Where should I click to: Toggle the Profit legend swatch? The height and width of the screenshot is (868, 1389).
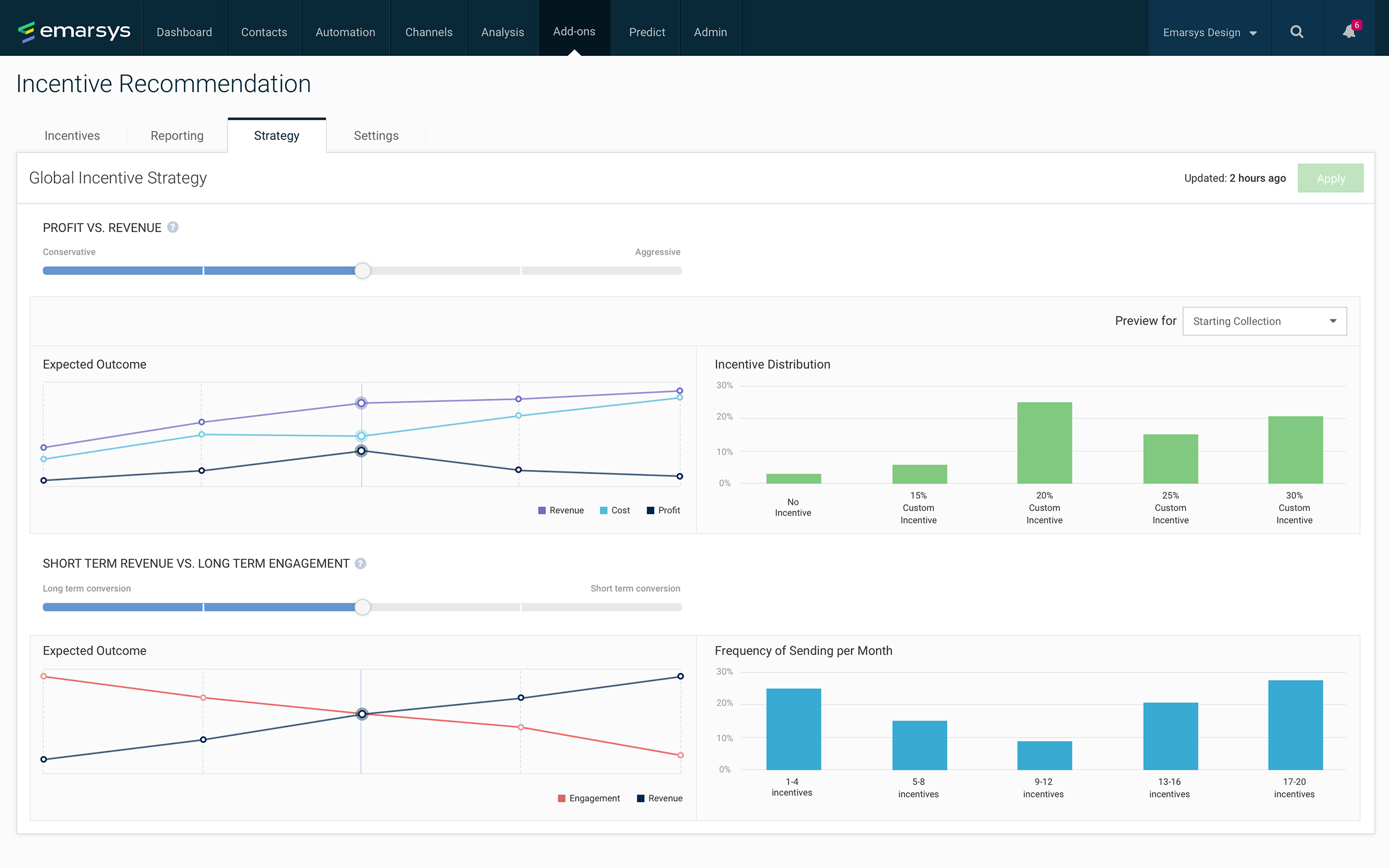click(651, 510)
